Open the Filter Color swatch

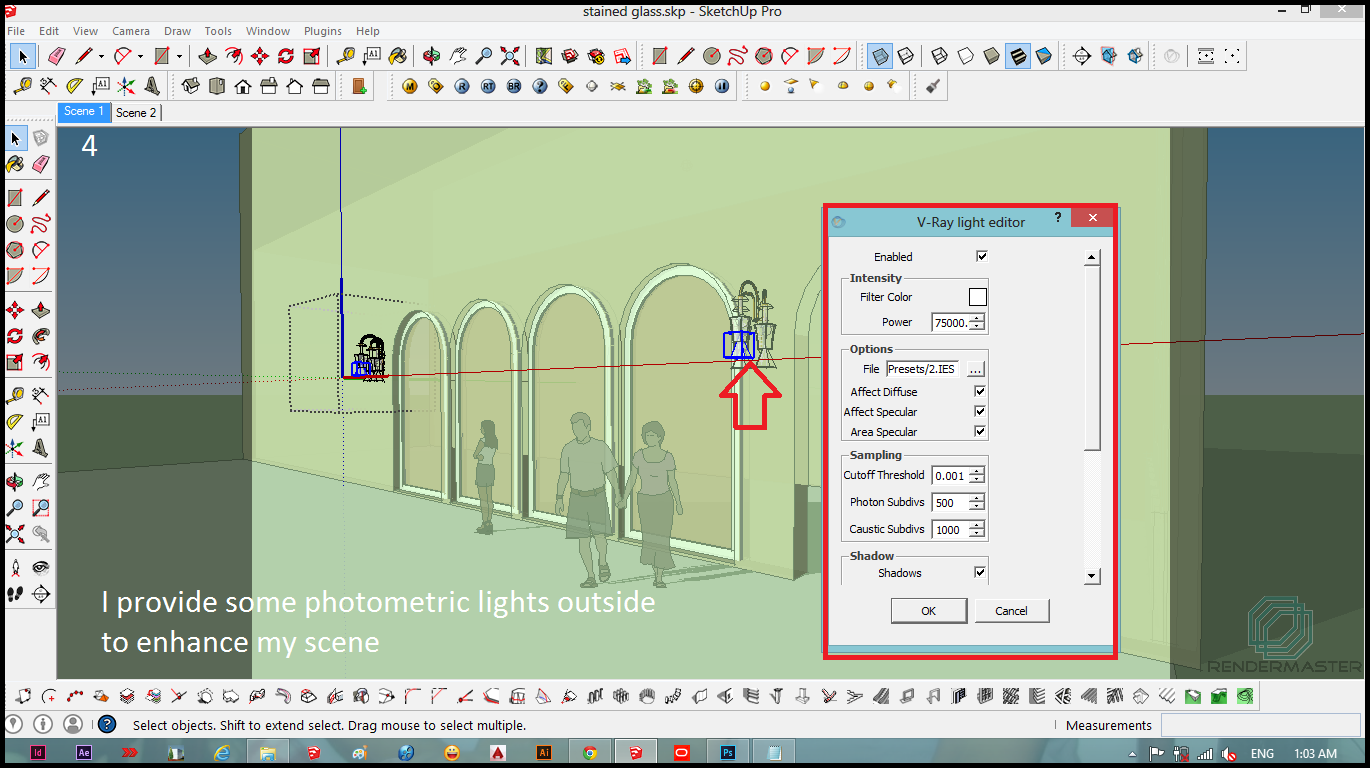pyautogui.click(x=978, y=297)
